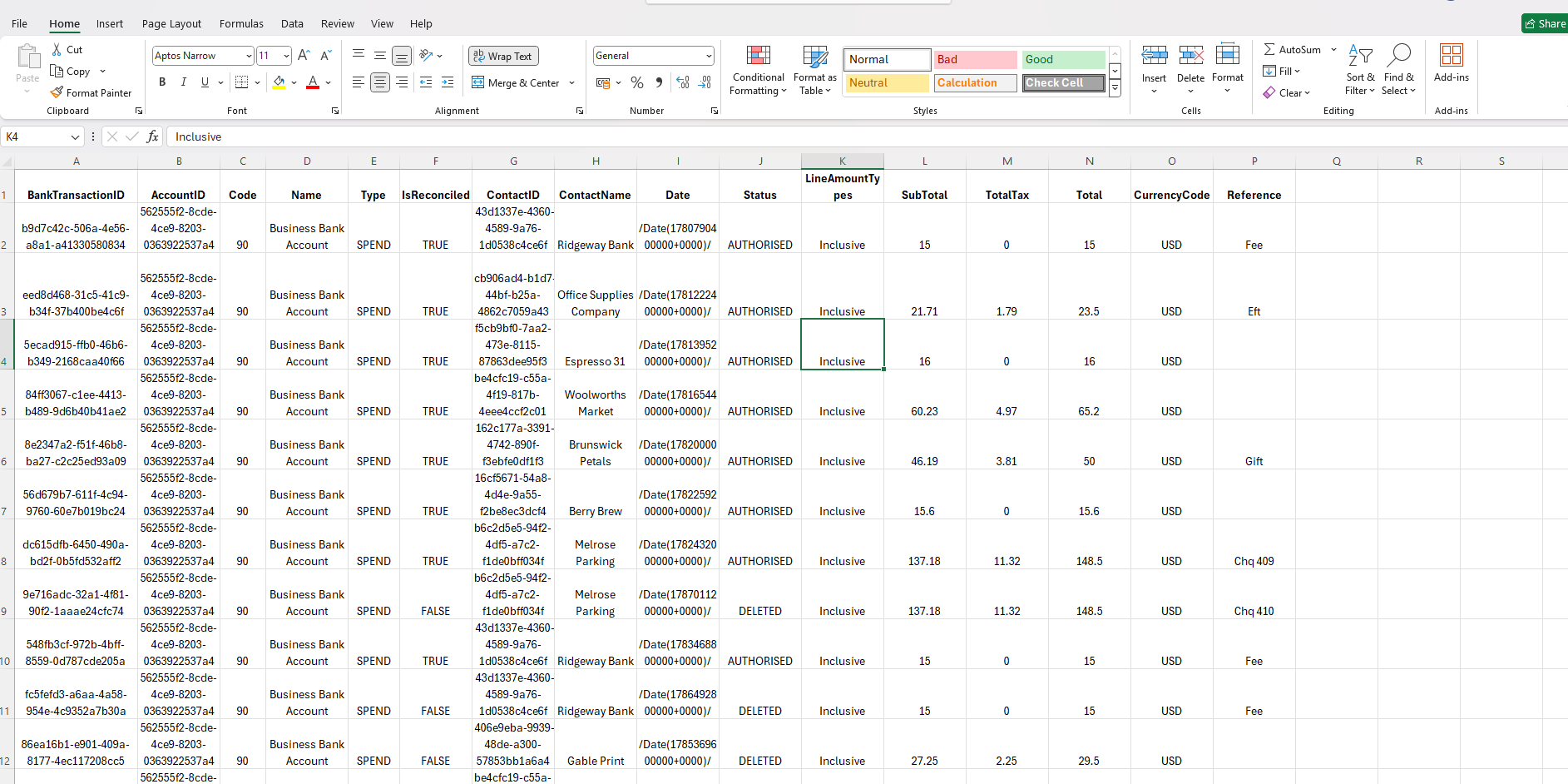The image size is (1568, 784).
Task: Open the File menu
Action: (19, 23)
